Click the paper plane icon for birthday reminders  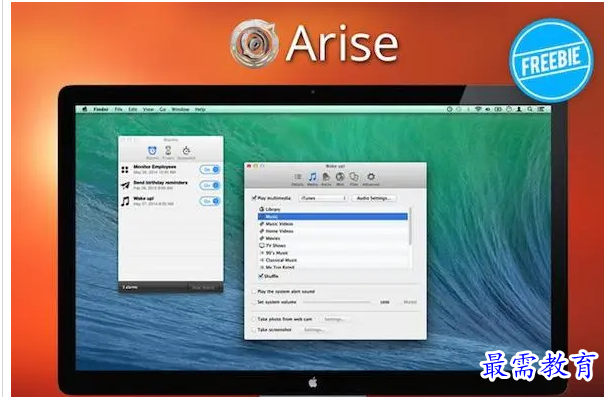tap(125, 186)
